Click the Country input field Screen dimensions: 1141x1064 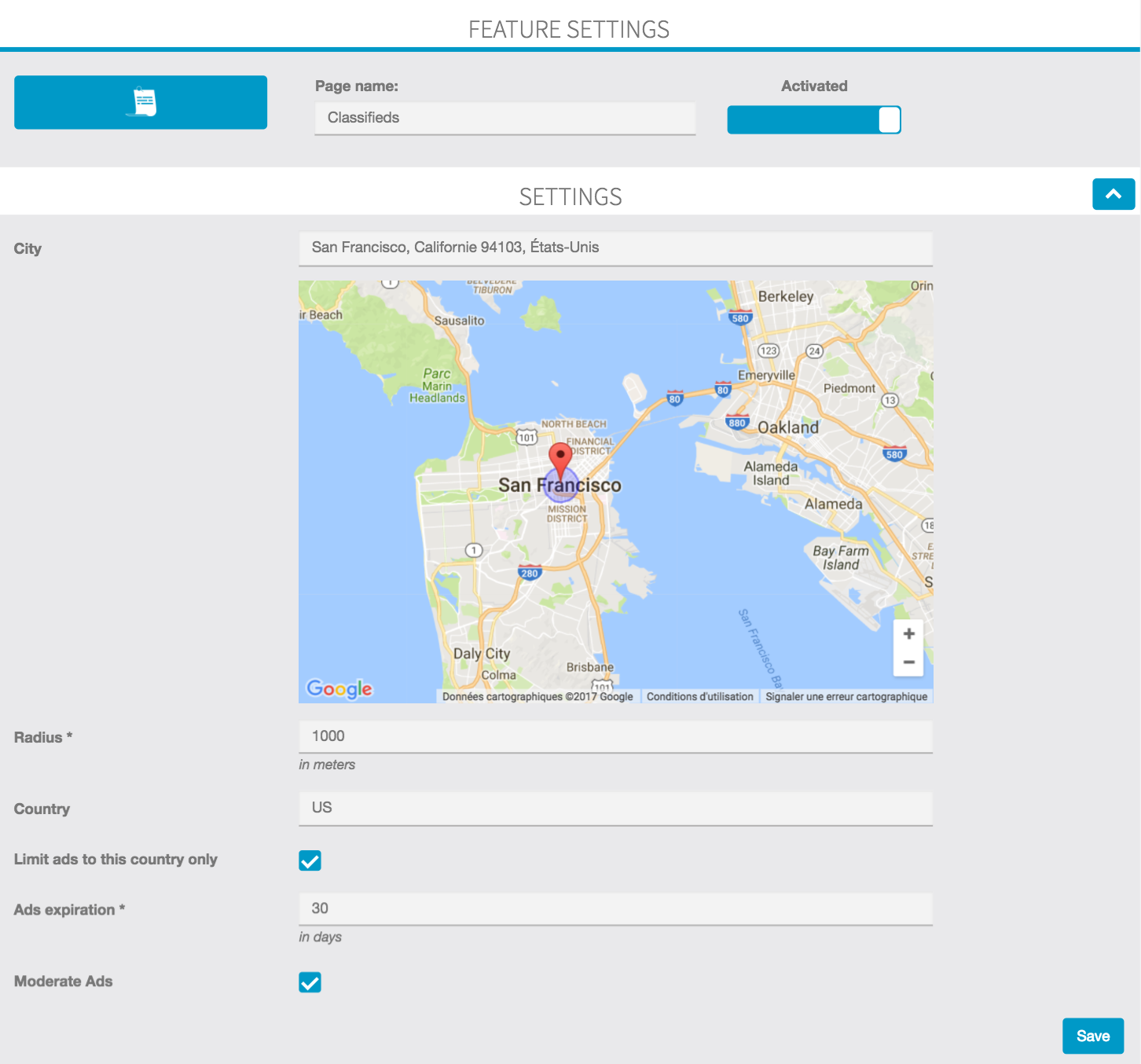click(615, 808)
